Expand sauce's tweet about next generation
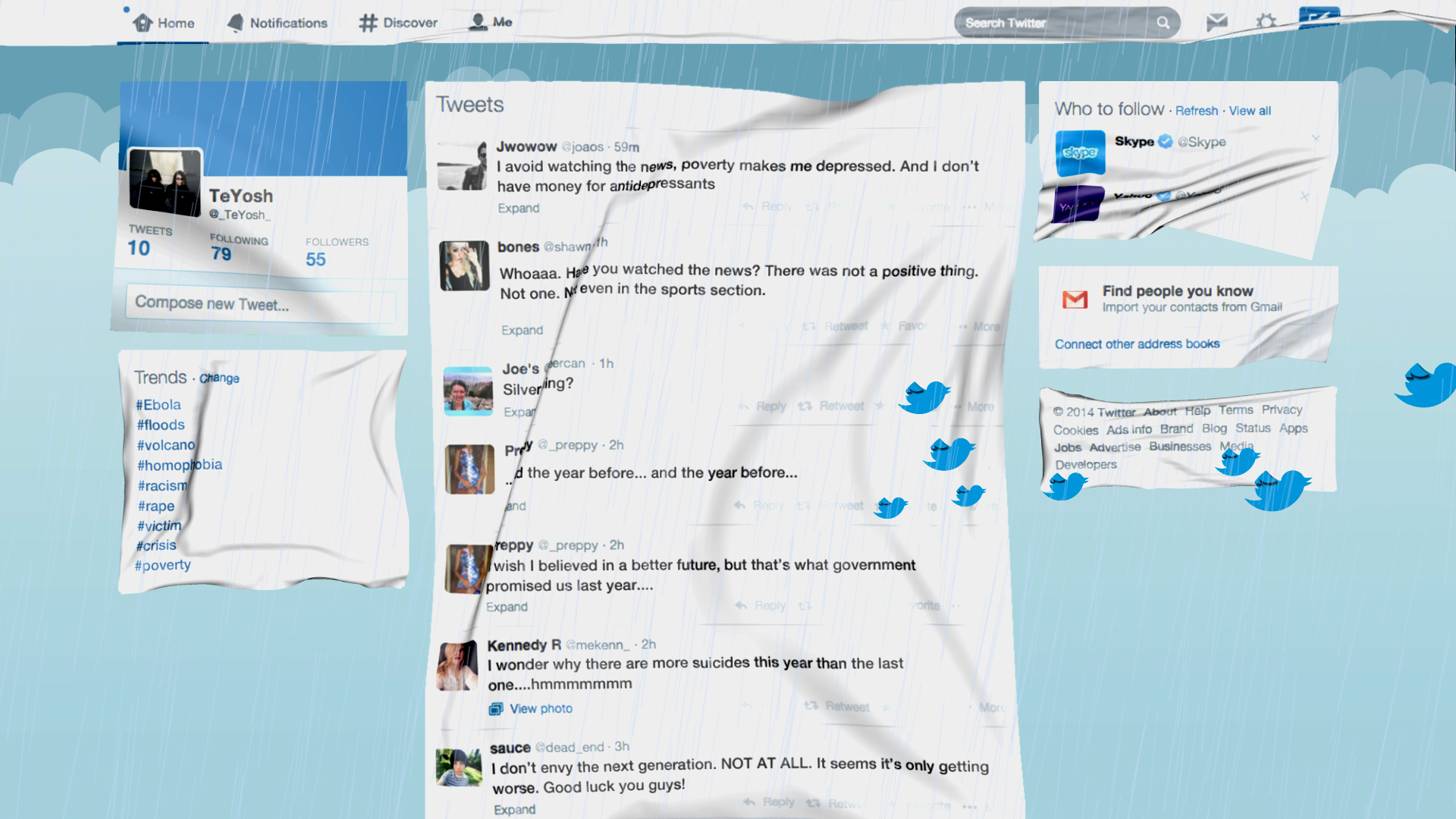The image size is (1456, 819). 514,809
